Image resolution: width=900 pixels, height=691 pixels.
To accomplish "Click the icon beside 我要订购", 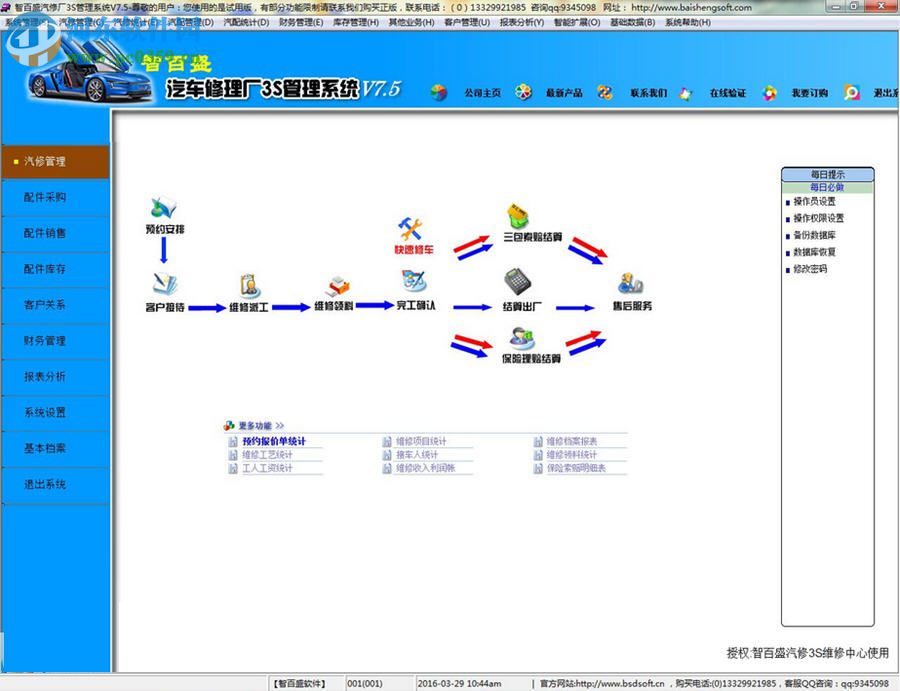I will [769, 92].
